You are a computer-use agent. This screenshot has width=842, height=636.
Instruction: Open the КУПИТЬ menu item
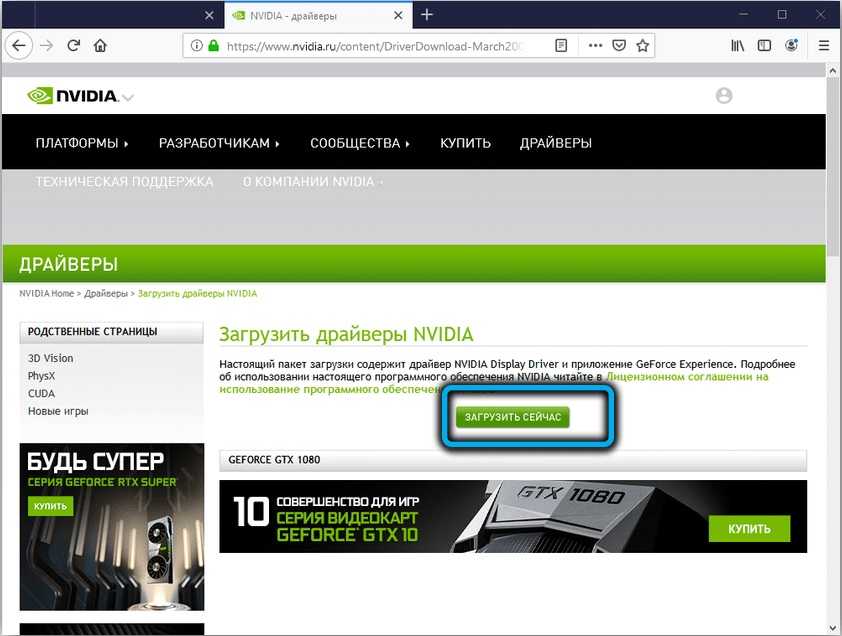point(465,143)
